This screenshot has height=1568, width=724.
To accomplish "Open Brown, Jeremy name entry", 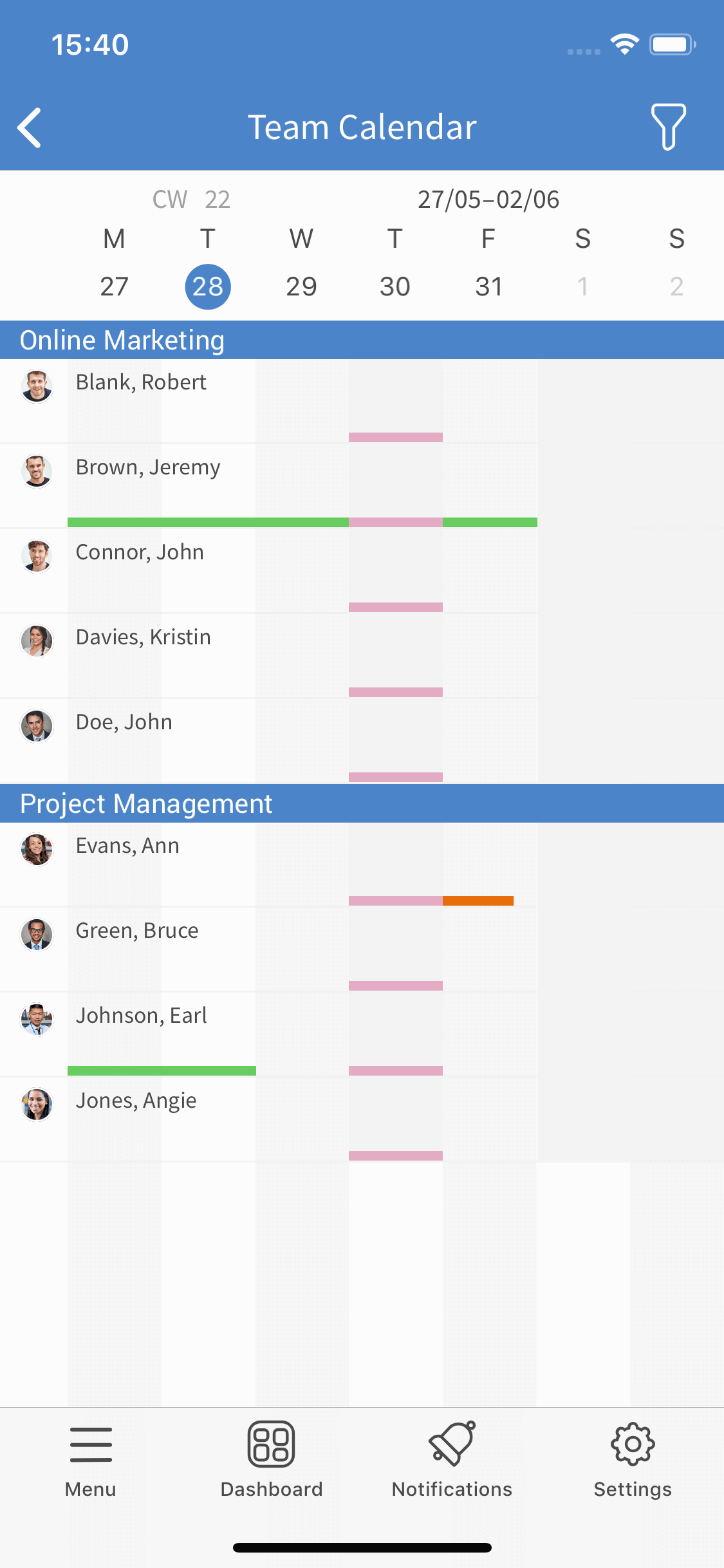I will [x=148, y=467].
